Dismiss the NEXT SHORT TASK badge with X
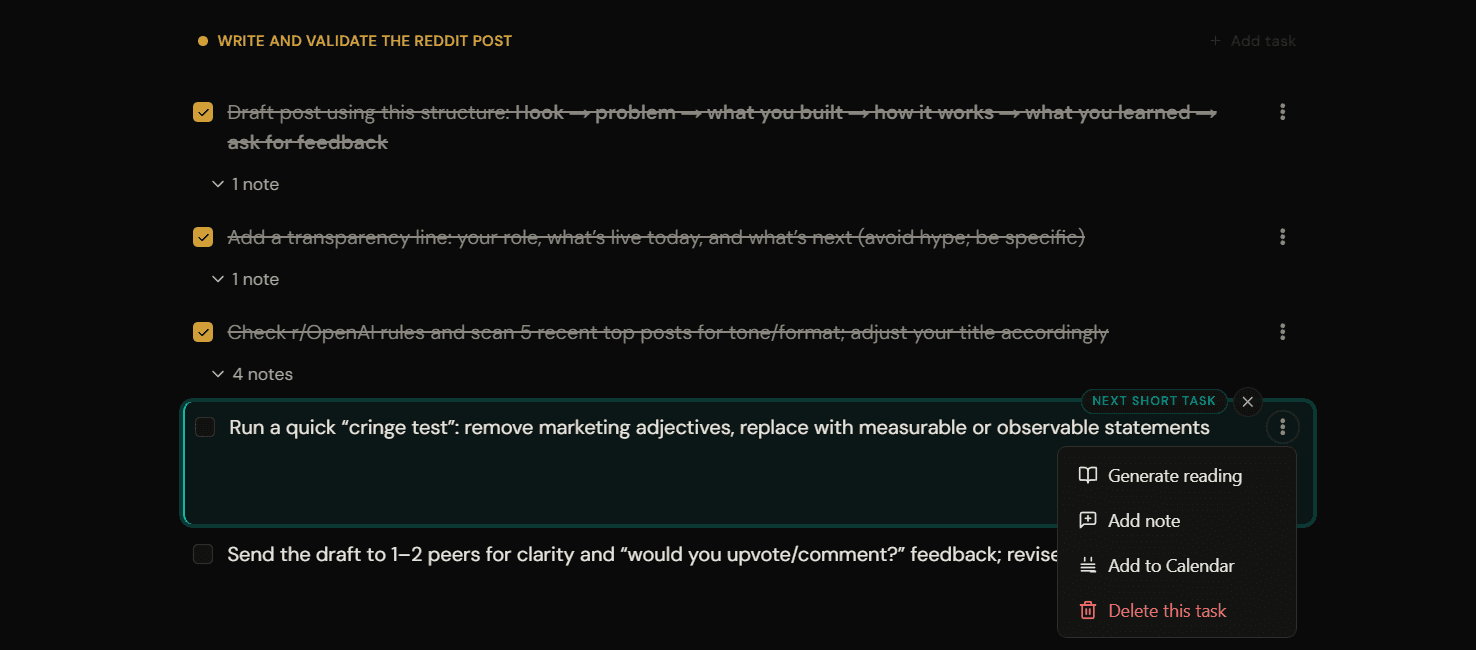 point(1247,402)
